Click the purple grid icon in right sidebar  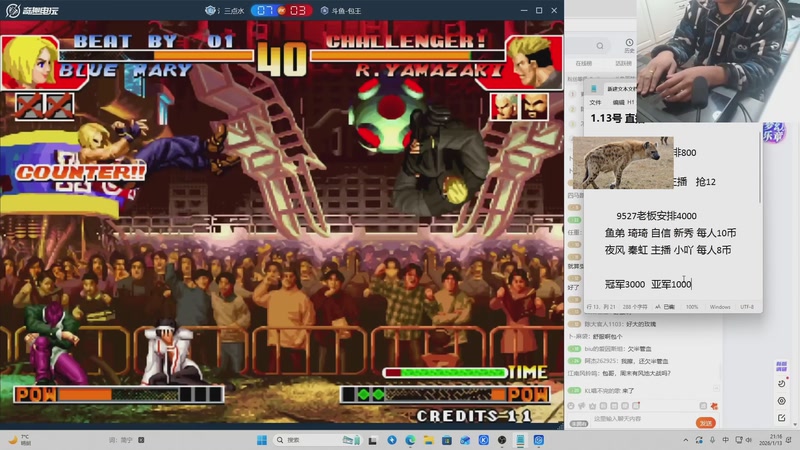click(x=781, y=366)
